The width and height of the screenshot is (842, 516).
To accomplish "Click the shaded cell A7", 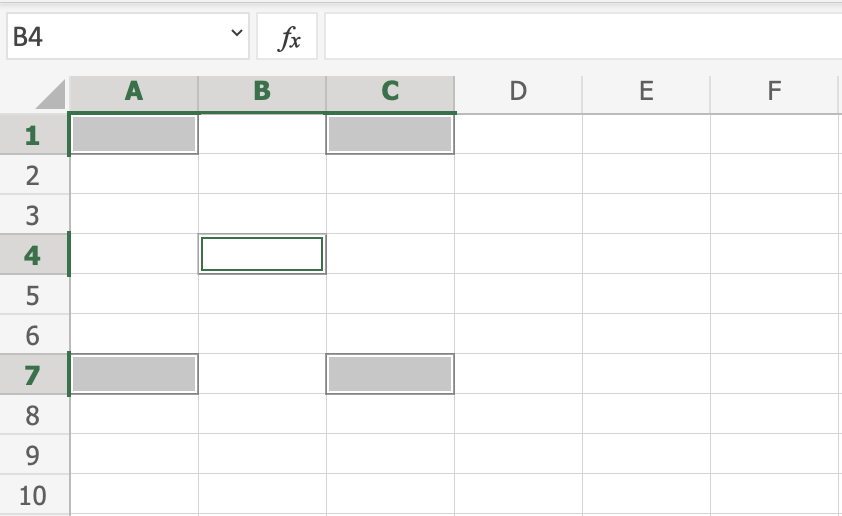I will point(134,375).
